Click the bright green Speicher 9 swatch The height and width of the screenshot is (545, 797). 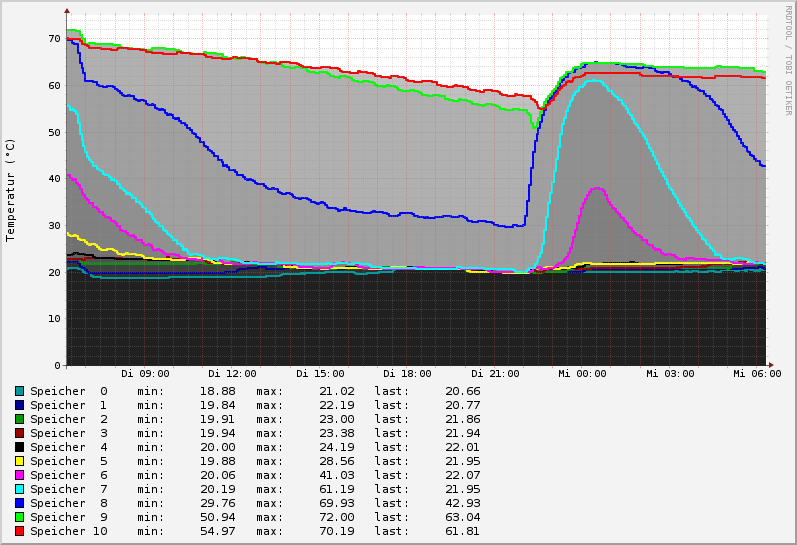19,517
